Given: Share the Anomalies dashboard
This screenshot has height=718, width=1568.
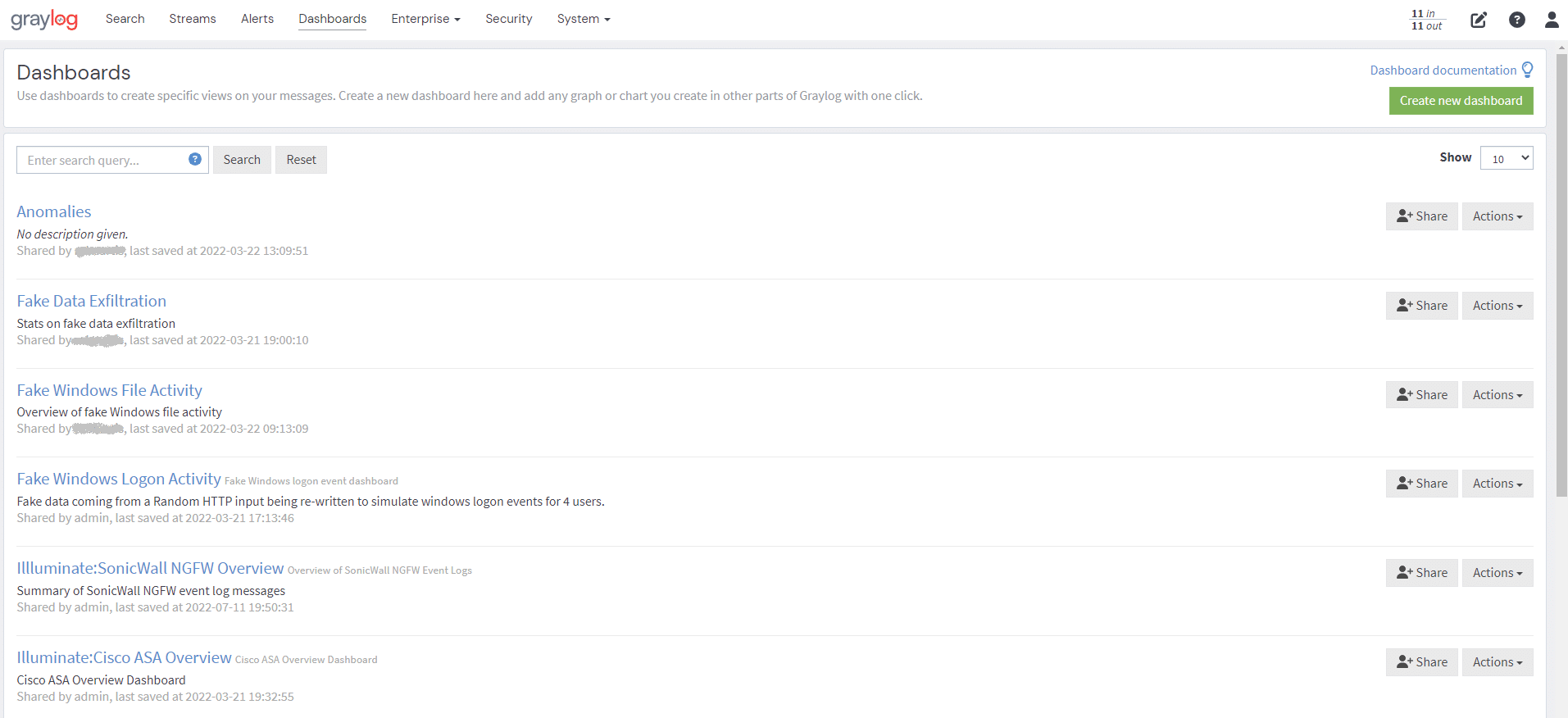Looking at the screenshot, I should pyautogui.click(x=1421, y=216).
